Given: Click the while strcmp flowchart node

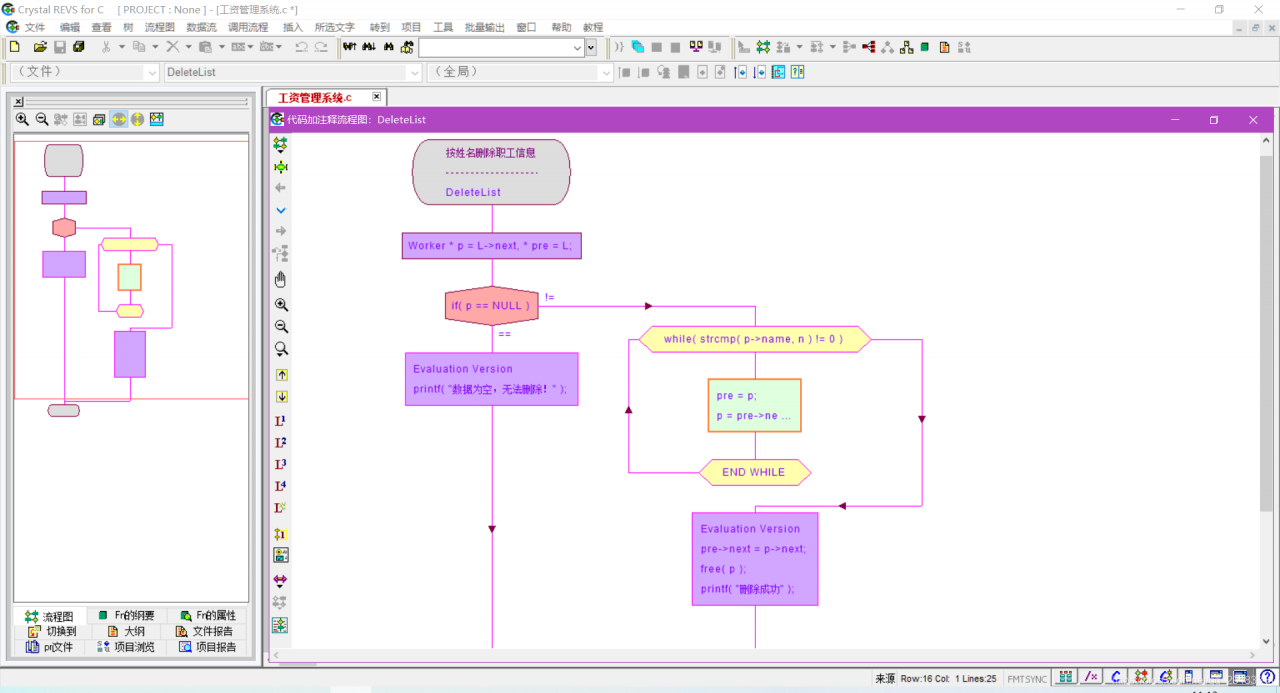Looking at the screenshot, I should (x=754, y=339).
